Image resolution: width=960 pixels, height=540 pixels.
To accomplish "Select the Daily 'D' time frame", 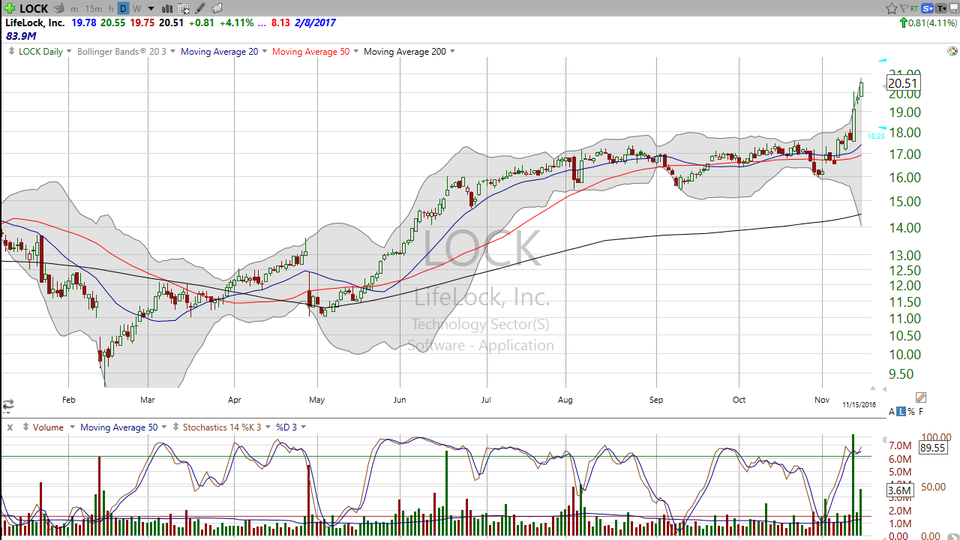I will [123, 9].
